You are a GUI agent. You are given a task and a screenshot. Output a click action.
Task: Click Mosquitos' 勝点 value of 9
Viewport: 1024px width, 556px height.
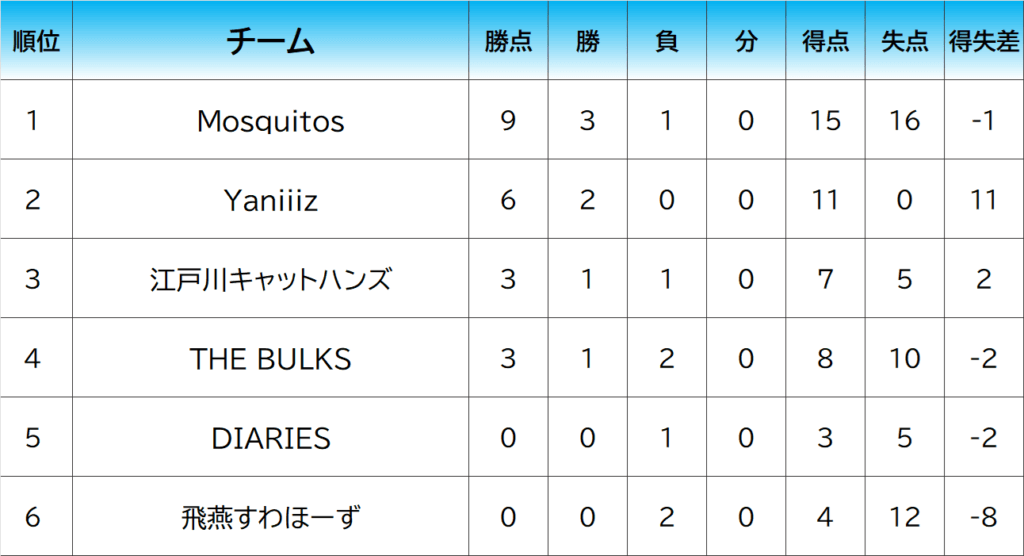(x=508, y=121)
